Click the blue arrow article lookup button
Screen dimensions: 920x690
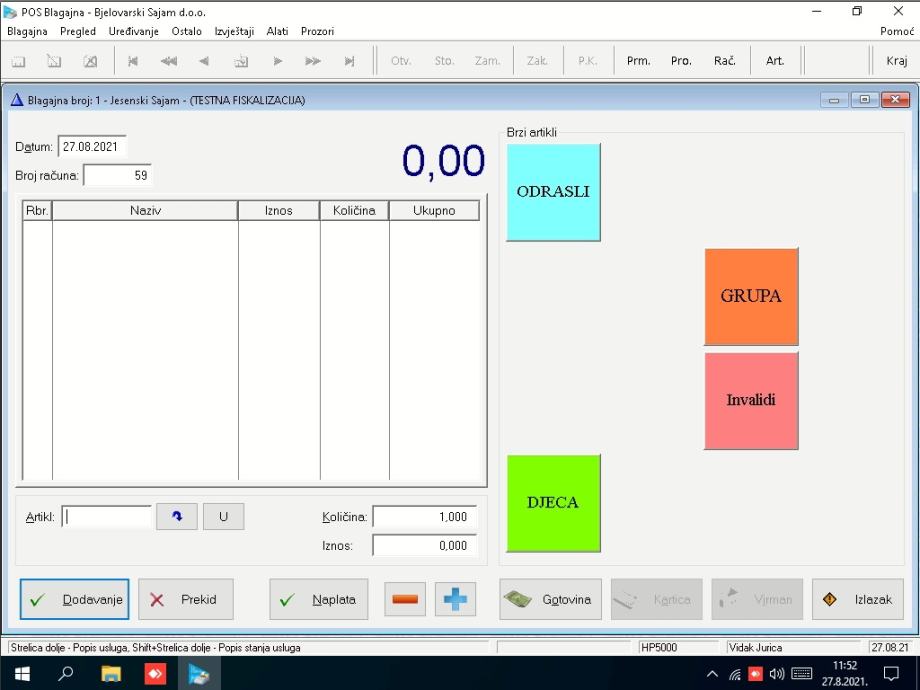[177, 517]
